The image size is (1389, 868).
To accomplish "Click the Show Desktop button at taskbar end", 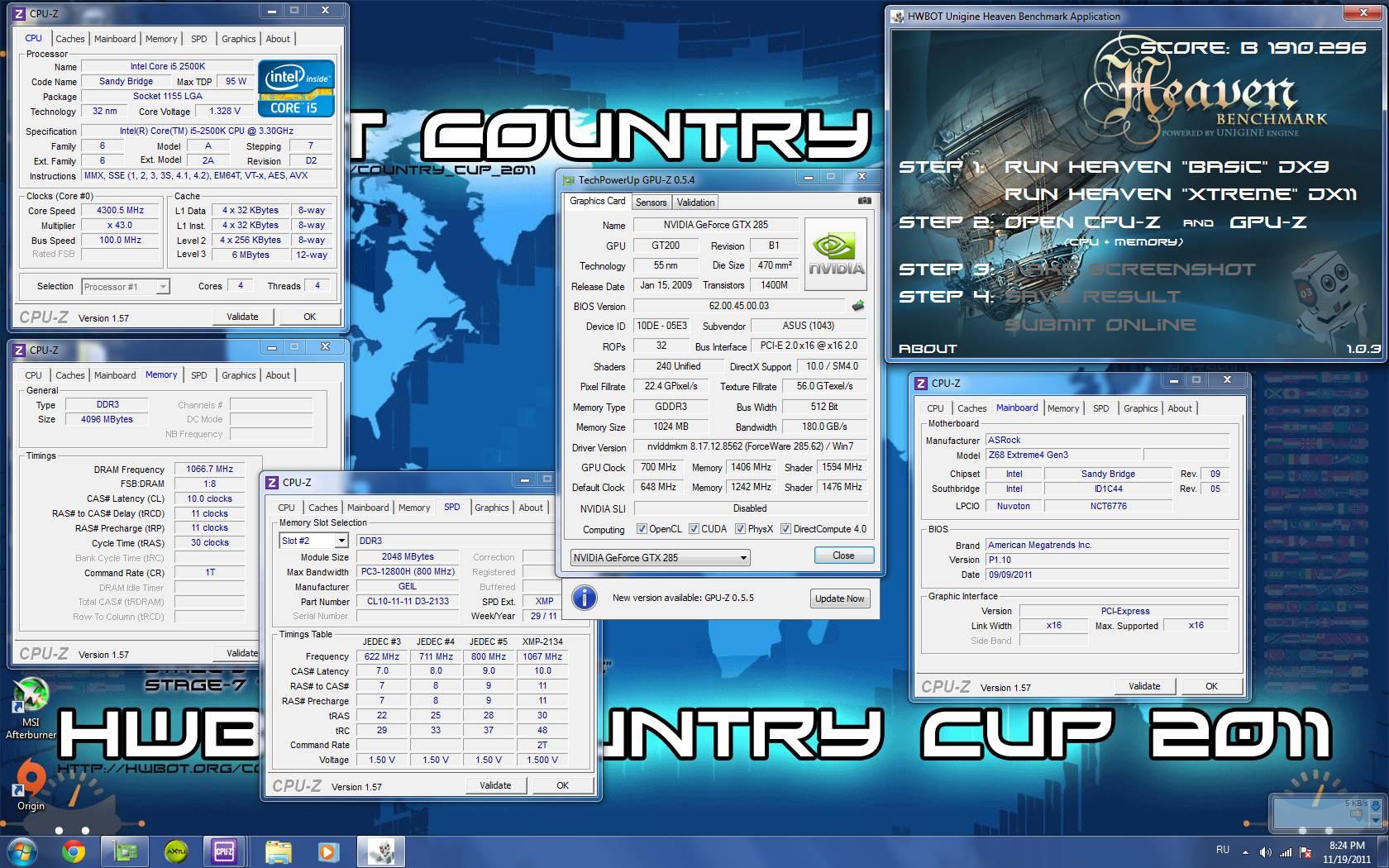I will click(x=1383, y=851).
